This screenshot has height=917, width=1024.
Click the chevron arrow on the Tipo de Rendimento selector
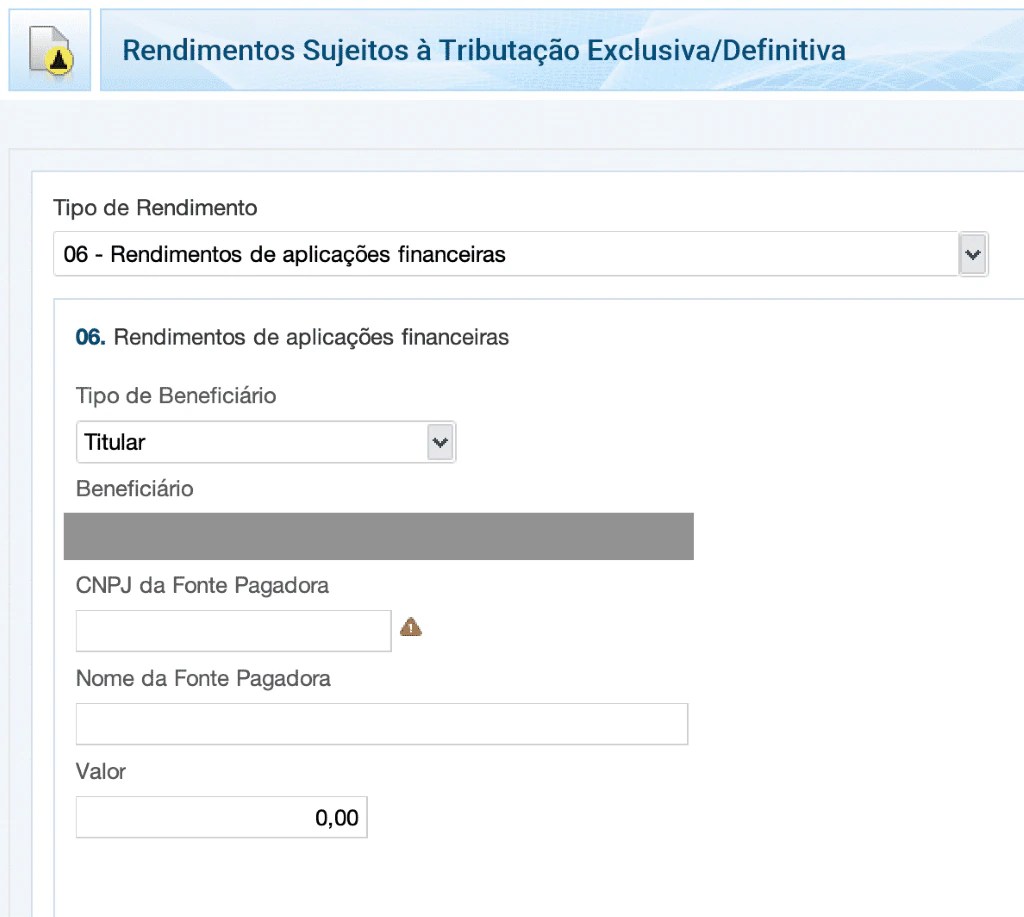(971, 254)
